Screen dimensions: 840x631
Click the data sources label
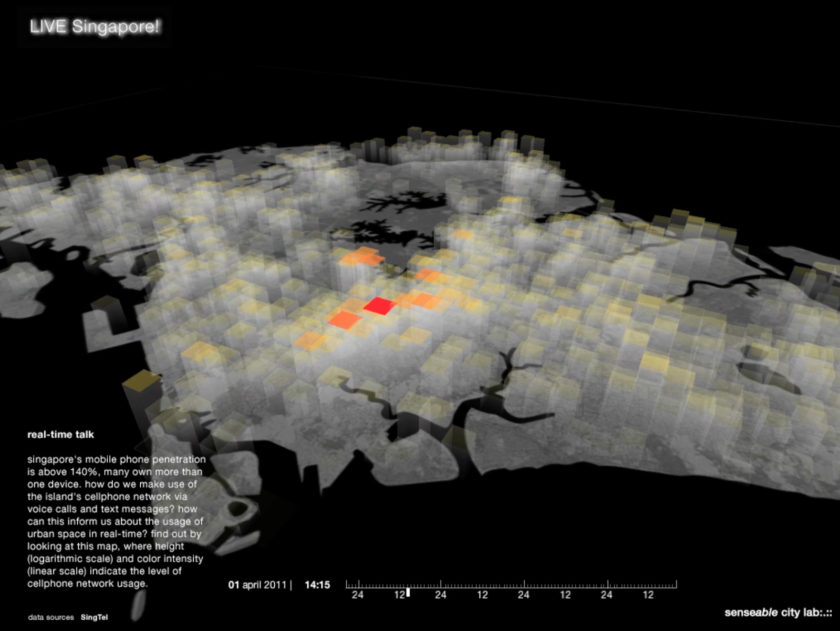click(51, 617)
